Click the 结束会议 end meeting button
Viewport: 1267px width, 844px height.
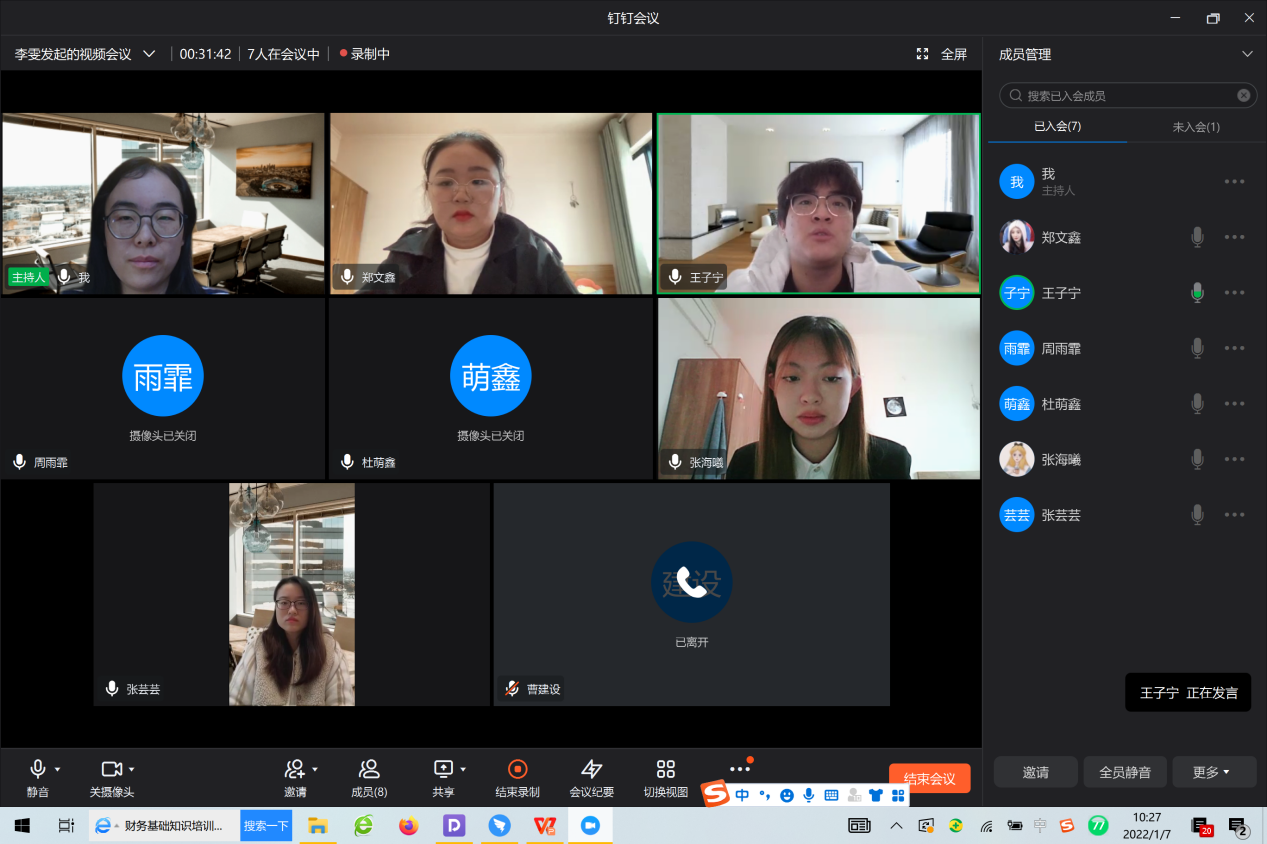click(x=929, y=779)
